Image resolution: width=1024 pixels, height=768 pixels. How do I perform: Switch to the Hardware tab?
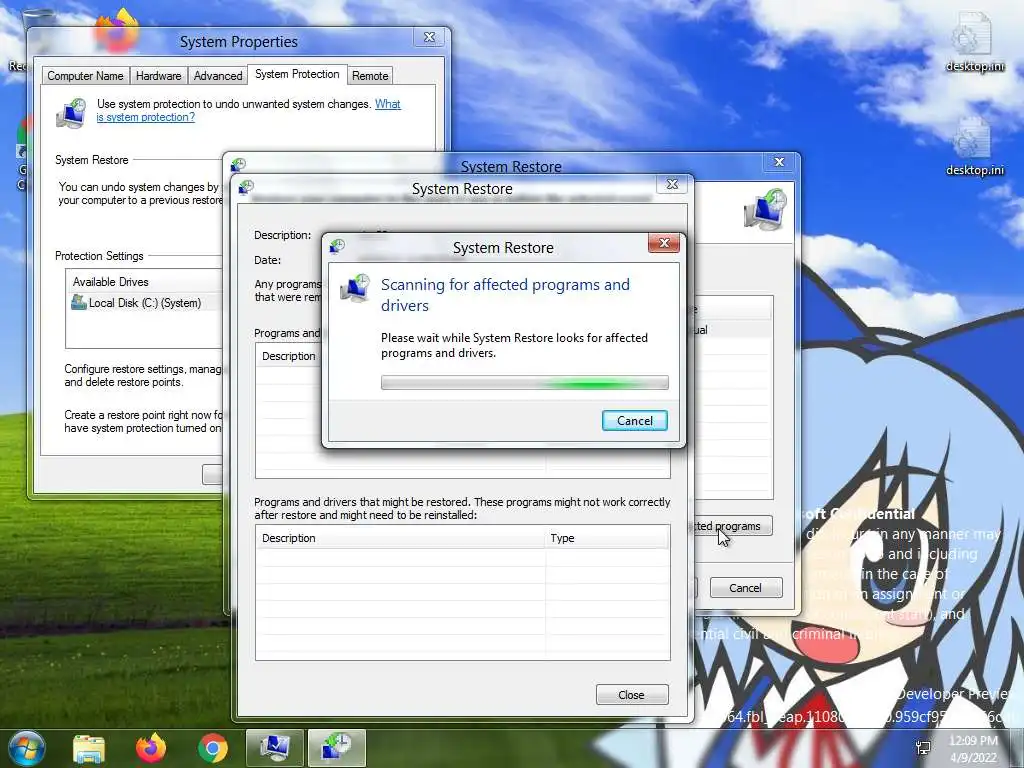pos(159,76)
